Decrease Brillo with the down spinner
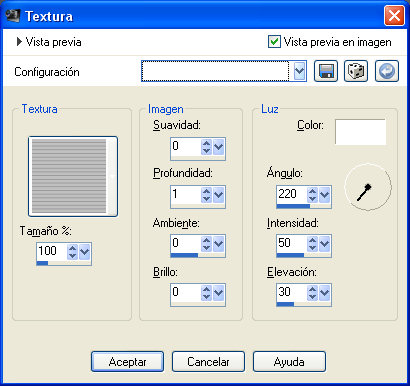Viewport: 410px width, 386px height. pos(206,297)
